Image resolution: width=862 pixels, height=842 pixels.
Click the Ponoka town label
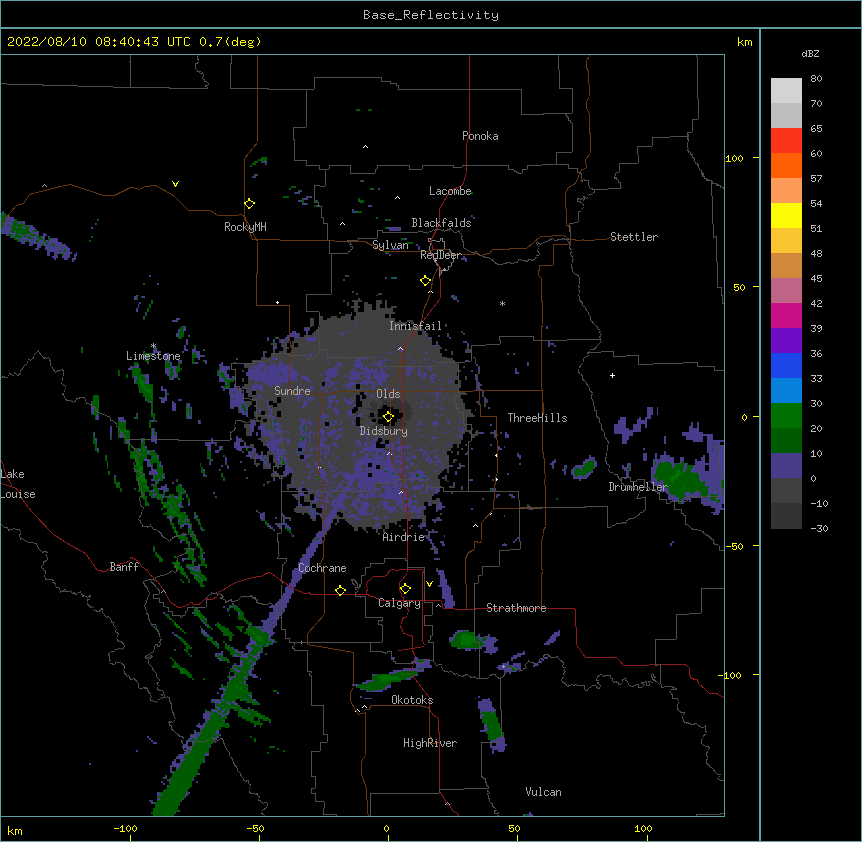pyautogui.click(x=480, y=136)
